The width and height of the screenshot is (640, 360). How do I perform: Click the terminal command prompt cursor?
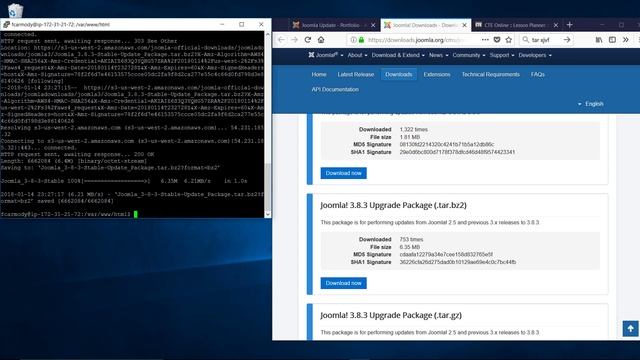(x=136, y=214)
